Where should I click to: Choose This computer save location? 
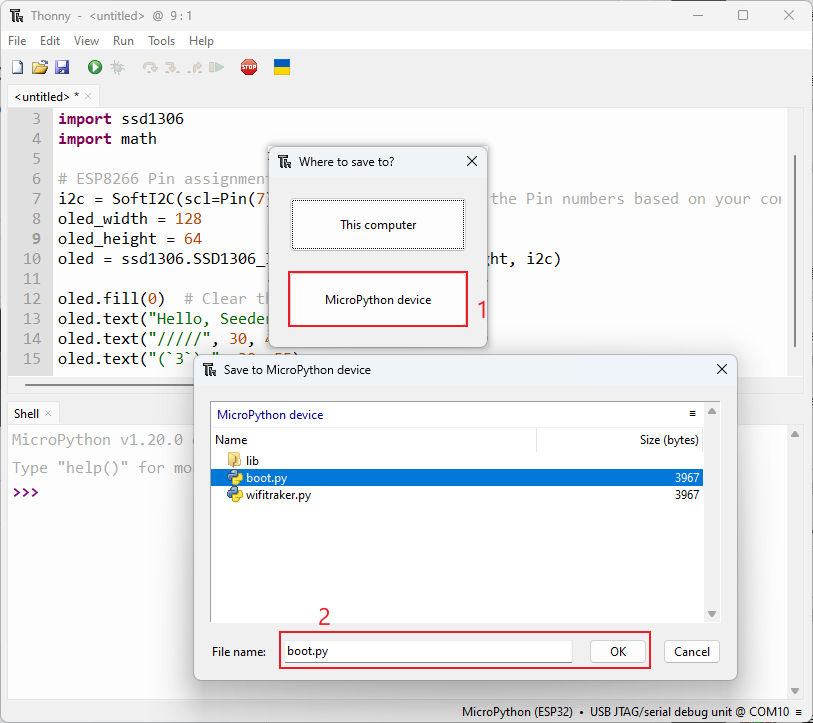click(x=378, y=225)
